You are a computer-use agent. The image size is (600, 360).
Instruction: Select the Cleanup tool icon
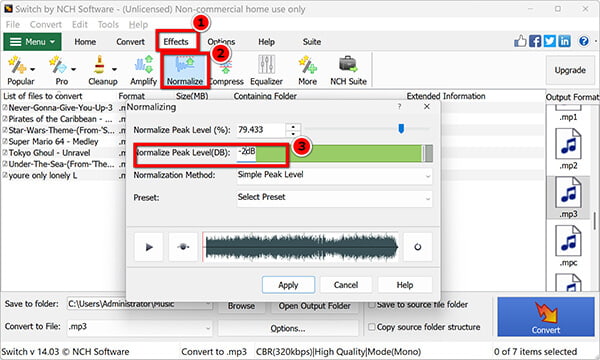tap(99, 65)
